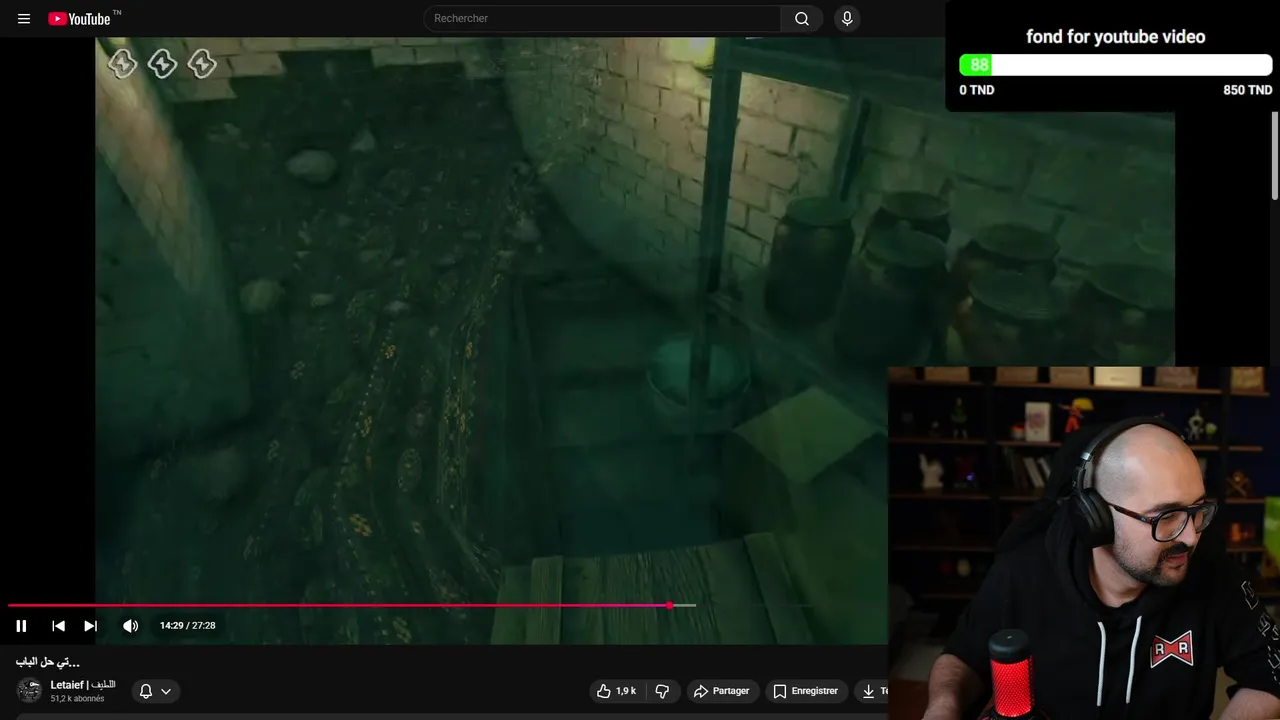Mute the video volume speaker icon

click(x=130, y=626)
